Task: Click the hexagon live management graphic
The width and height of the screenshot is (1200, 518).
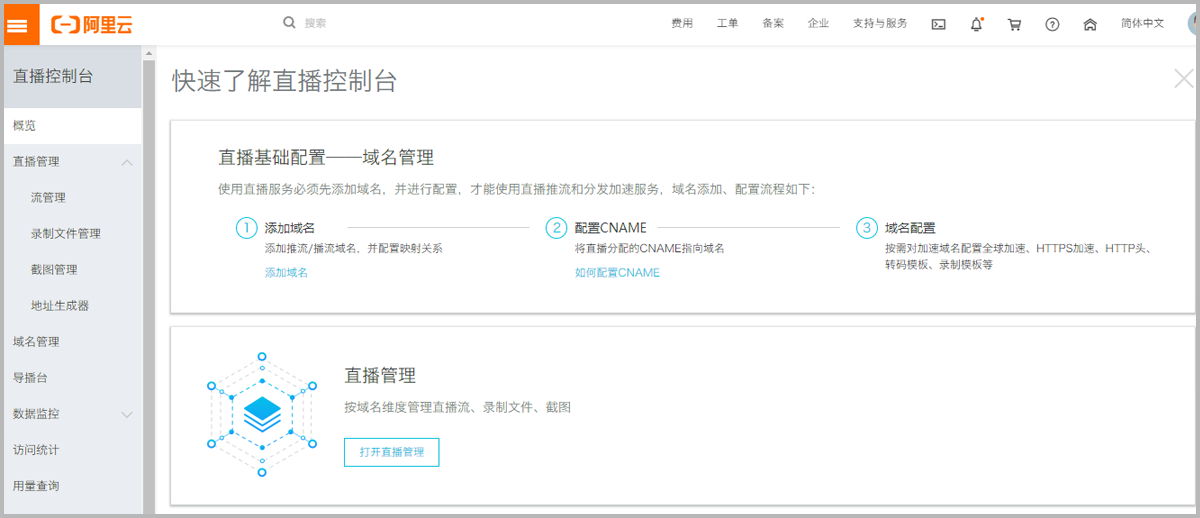Action: pyautogui.click(x=261, y=412)
